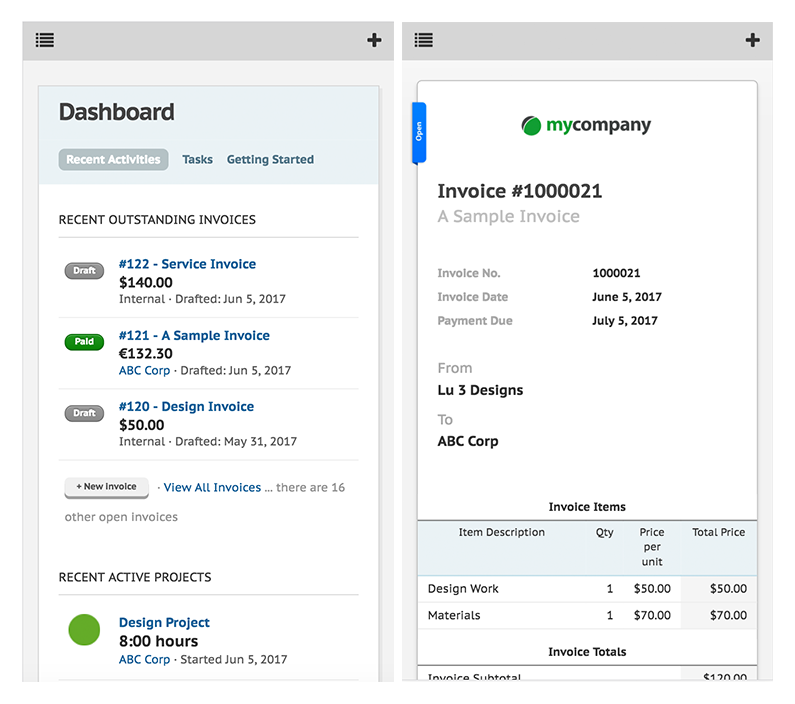This screenshot has width=795, height=704.
Task: Click the plus icon in Dashboard panel
Action: [x=374, y=40]
